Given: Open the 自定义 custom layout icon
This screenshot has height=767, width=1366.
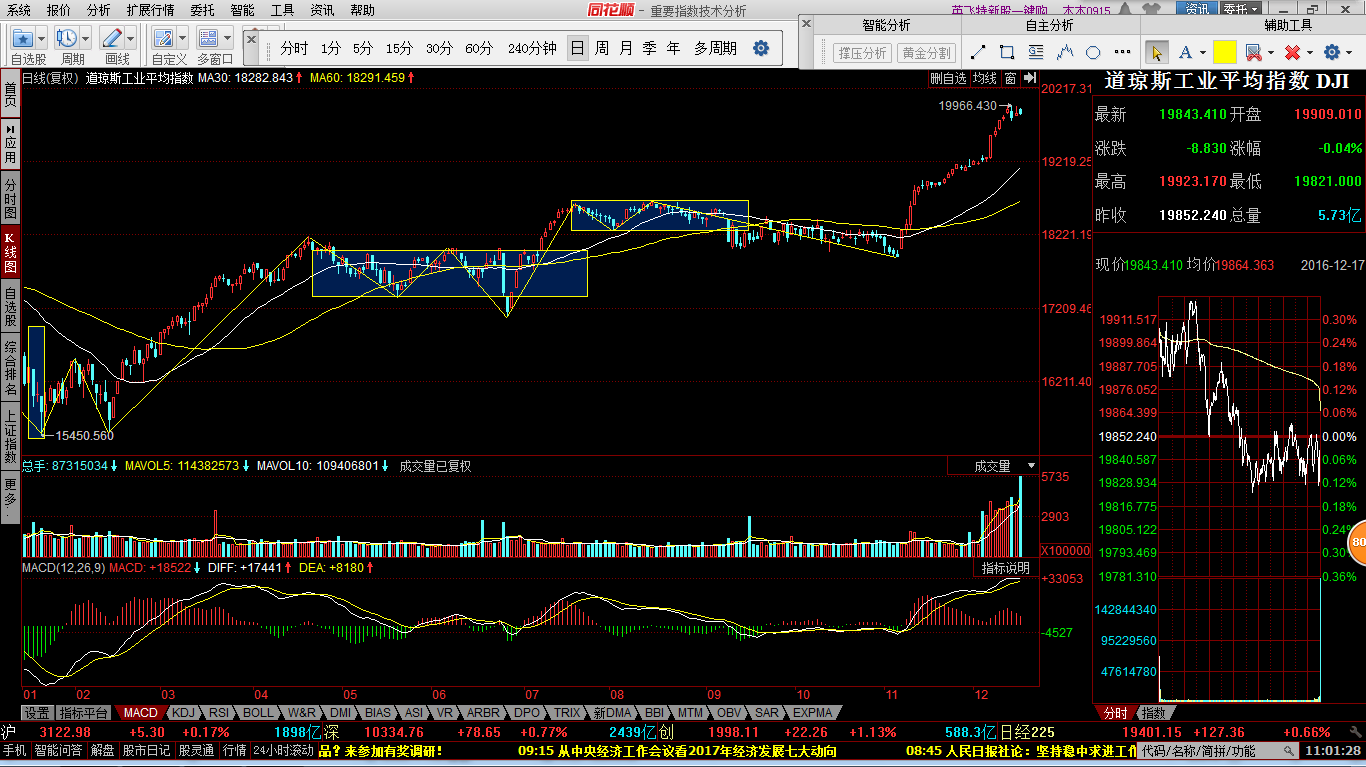Looking at the screenshot, I should [x=163, y=38].
